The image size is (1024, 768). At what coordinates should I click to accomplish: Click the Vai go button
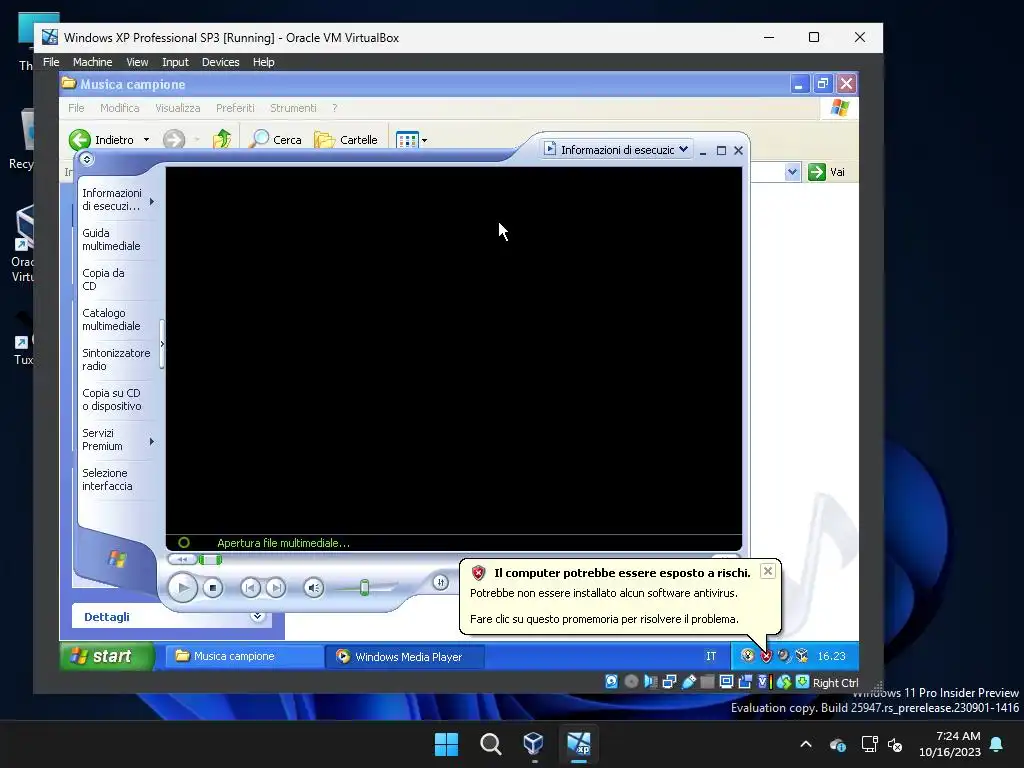[827, 172]
